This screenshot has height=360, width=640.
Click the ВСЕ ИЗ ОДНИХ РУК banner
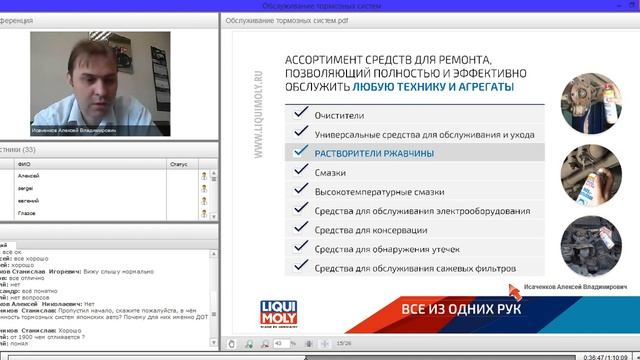click(461, 309)
